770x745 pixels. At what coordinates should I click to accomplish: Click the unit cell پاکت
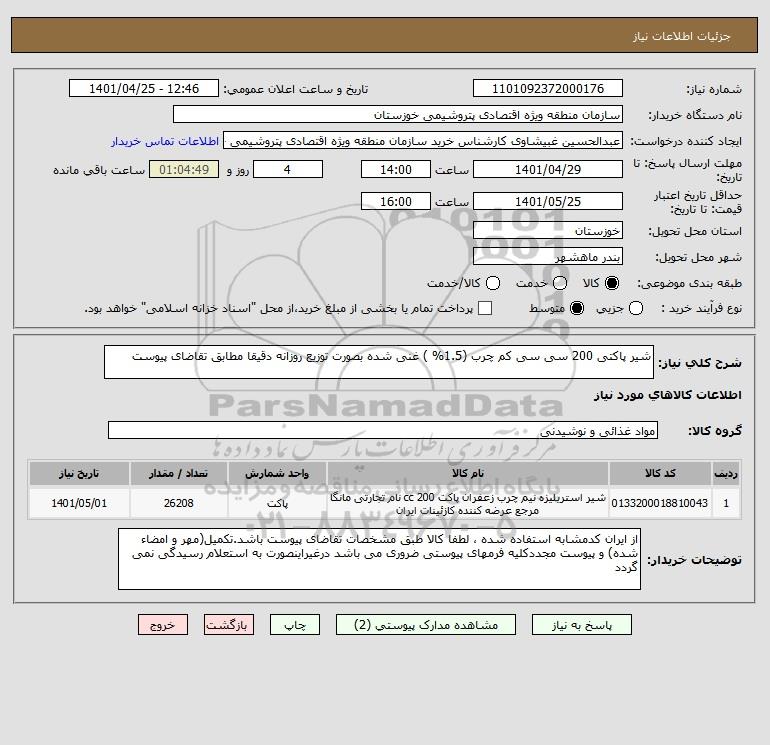tap(277, 503)
